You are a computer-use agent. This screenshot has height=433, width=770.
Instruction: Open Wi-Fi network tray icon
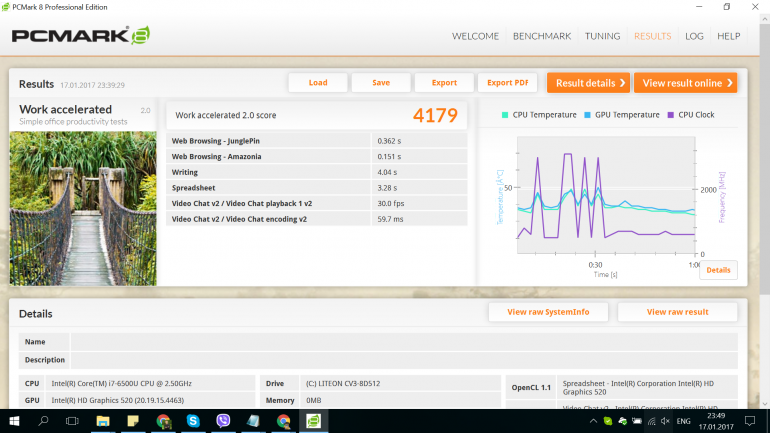651,421
